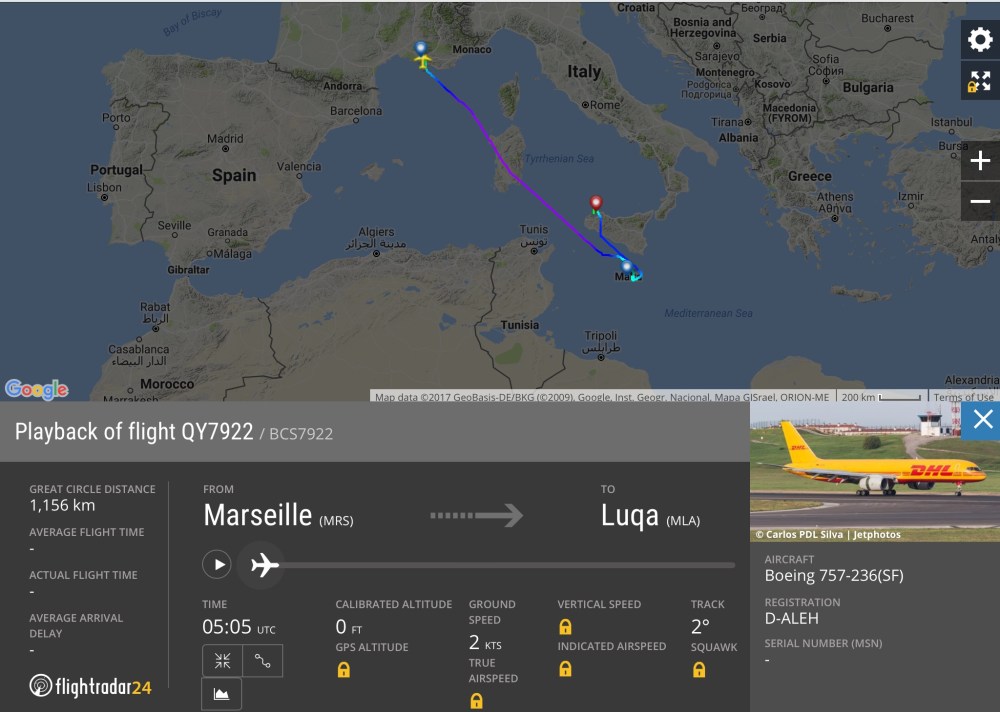Show altitude graph chart button
The width and height of the screenshot is (1000, 712).
point(222,693)
